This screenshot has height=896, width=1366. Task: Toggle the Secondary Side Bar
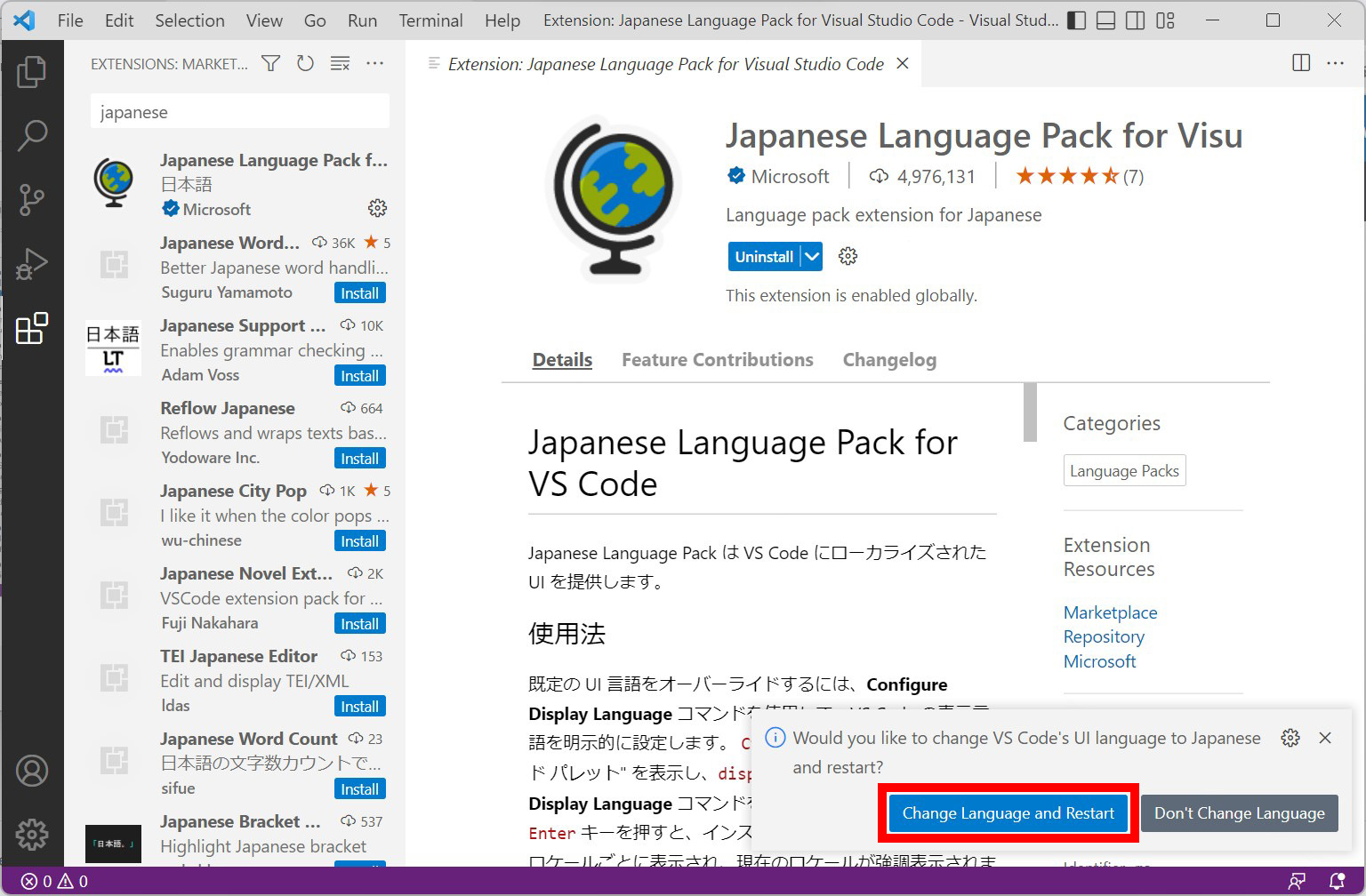point(1135,20)
